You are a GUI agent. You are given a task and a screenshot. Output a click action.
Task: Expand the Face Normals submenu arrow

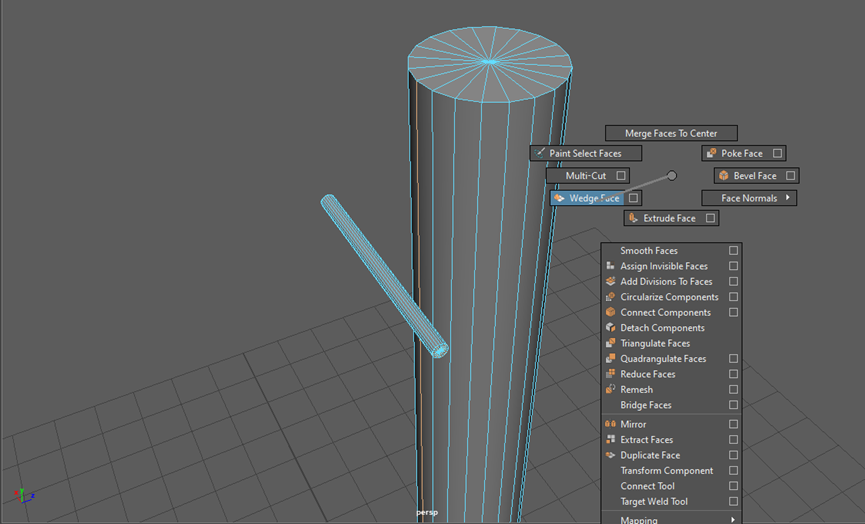[x=787, y=197]
